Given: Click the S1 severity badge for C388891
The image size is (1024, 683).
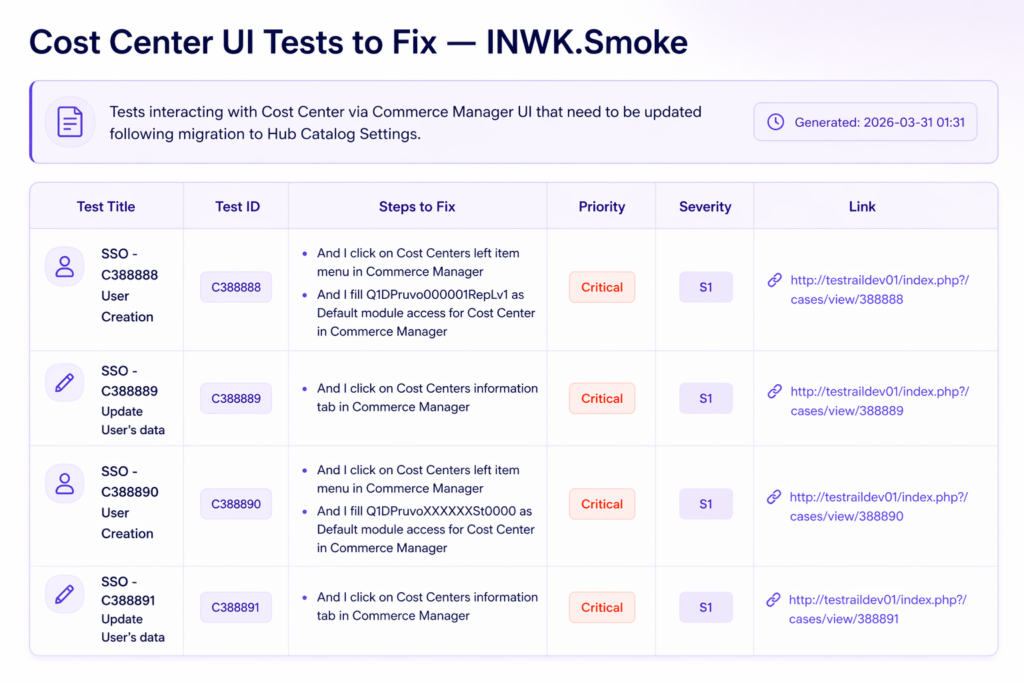Looking at the screenshot, I should 706,607.
